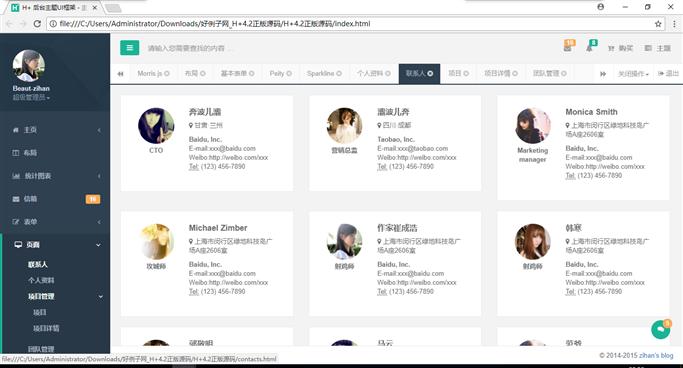Click the site info icon in address bar
Screen dimensions: 683x368
click(53, 24)
